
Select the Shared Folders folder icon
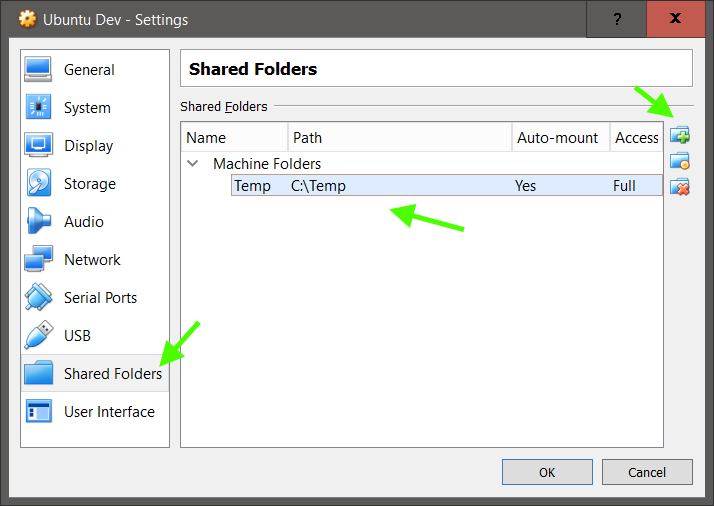(38, 373)
